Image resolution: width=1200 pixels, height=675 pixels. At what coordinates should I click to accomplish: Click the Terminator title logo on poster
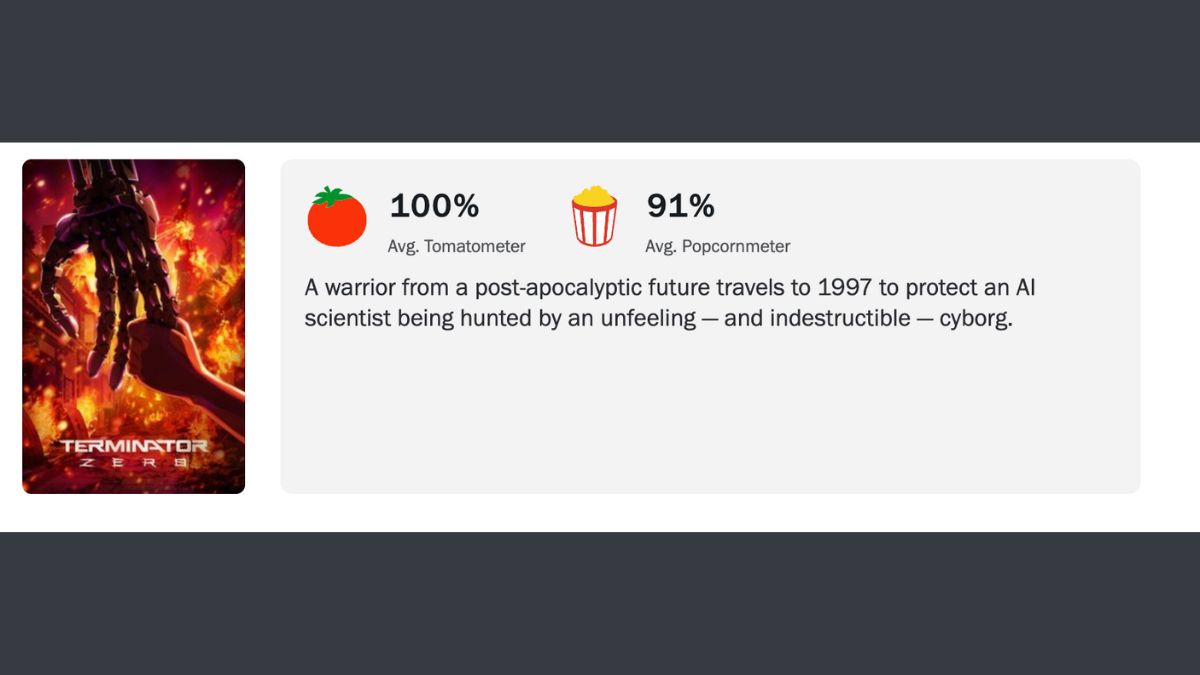point(133,446)
